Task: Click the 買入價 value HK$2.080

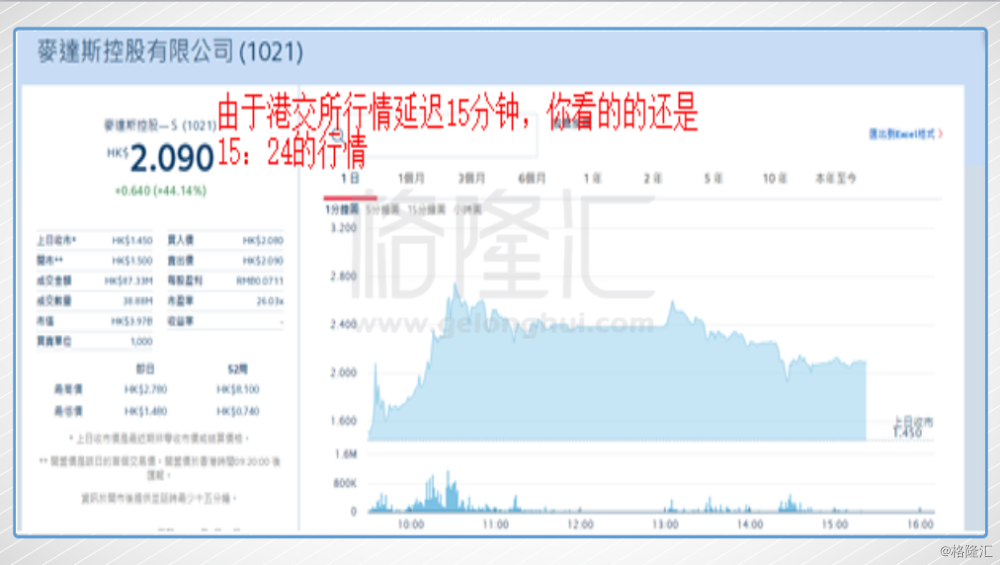Action: (x=263, y=240)
